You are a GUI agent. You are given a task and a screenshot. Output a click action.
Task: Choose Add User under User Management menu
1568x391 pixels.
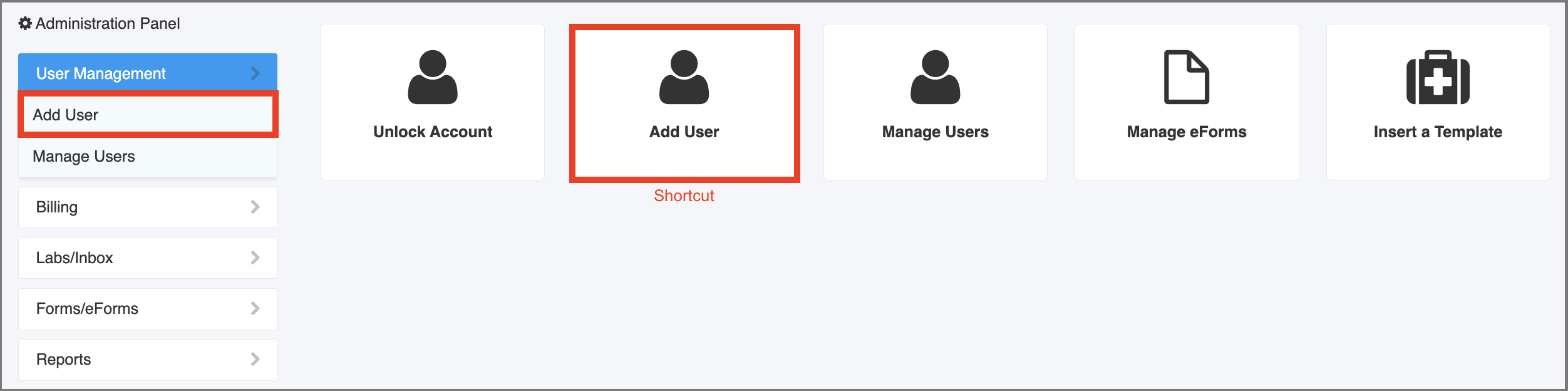148,115
